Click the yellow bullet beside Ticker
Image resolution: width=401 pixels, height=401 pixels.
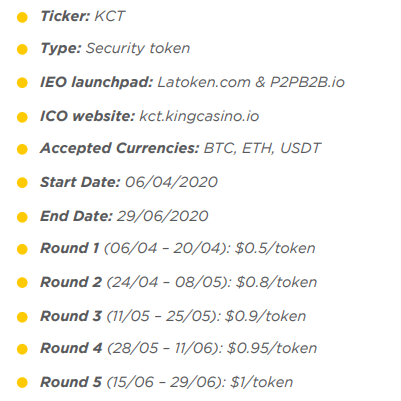pyautogui.click(x=22, y=18)
